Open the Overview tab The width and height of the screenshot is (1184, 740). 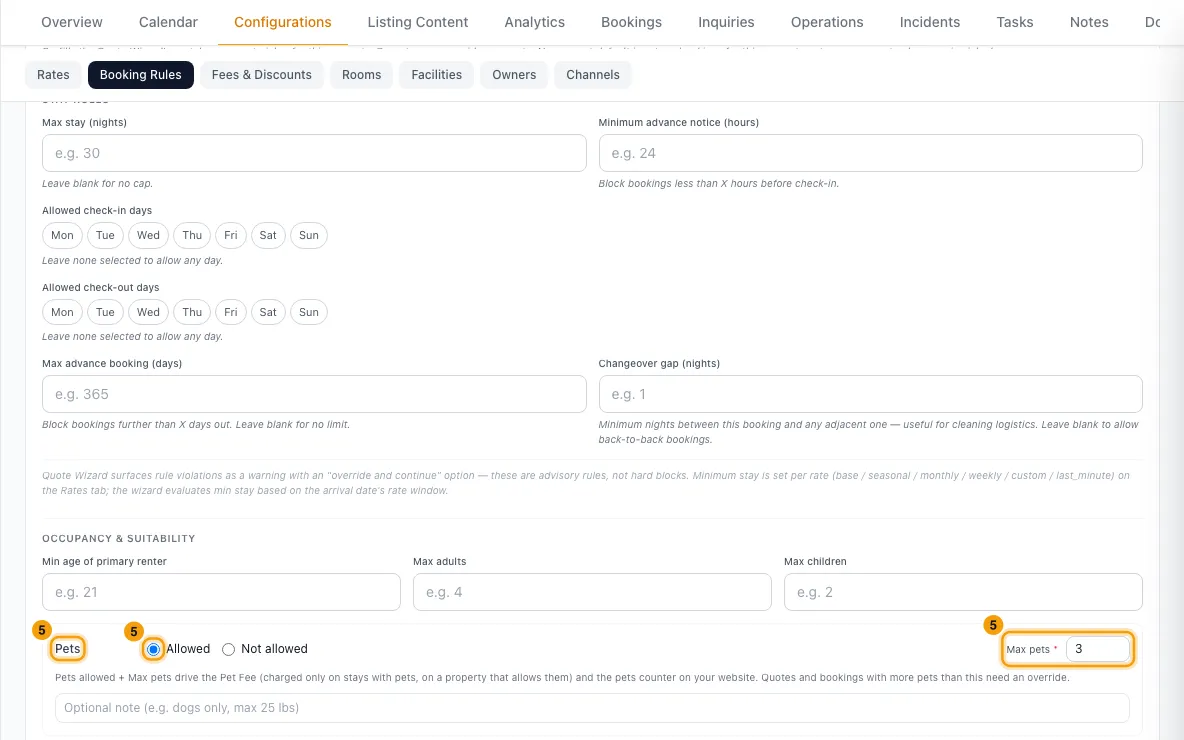(x=72, y=23)
